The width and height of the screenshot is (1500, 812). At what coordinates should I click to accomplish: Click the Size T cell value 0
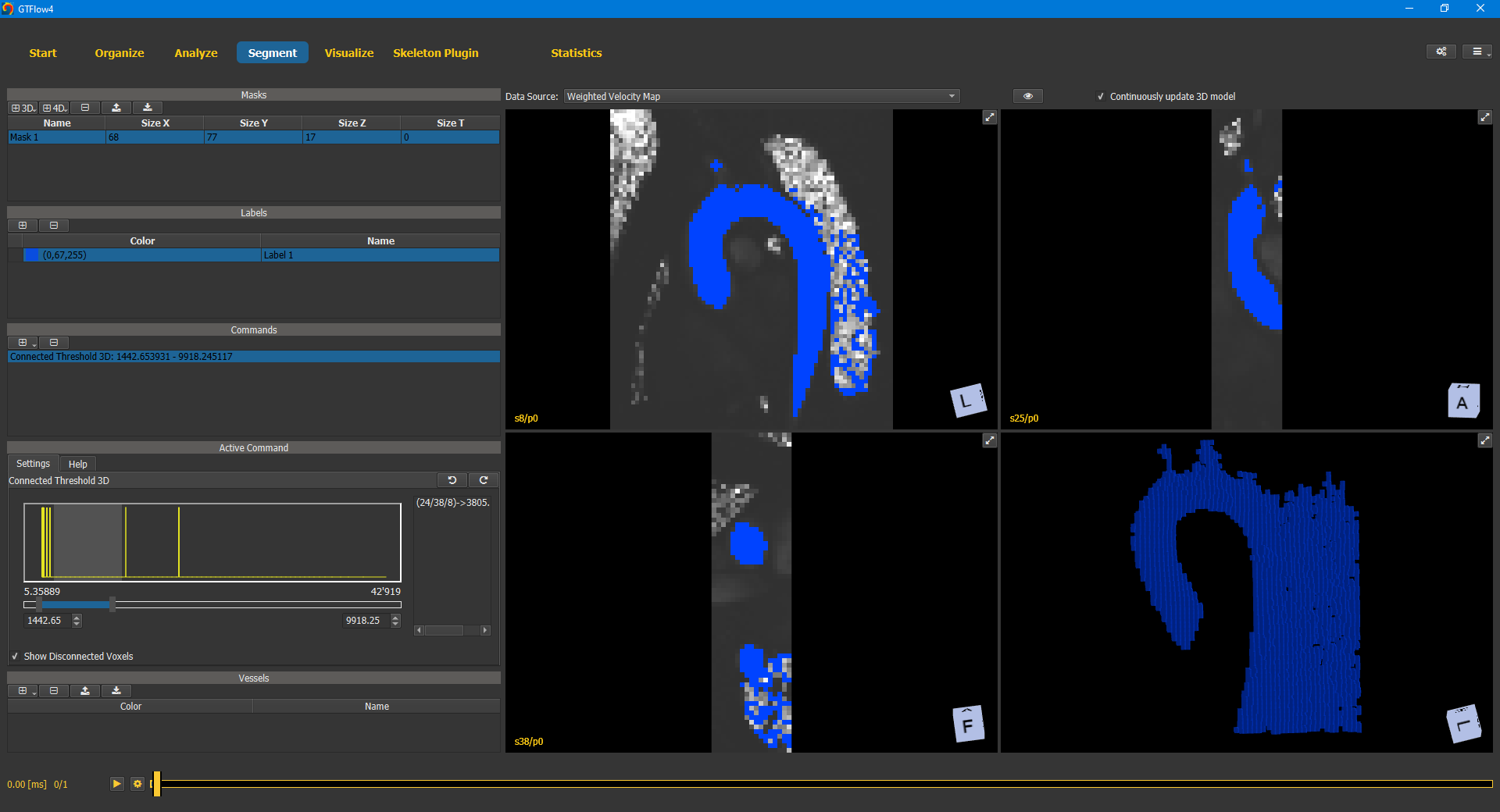[451, 137]
